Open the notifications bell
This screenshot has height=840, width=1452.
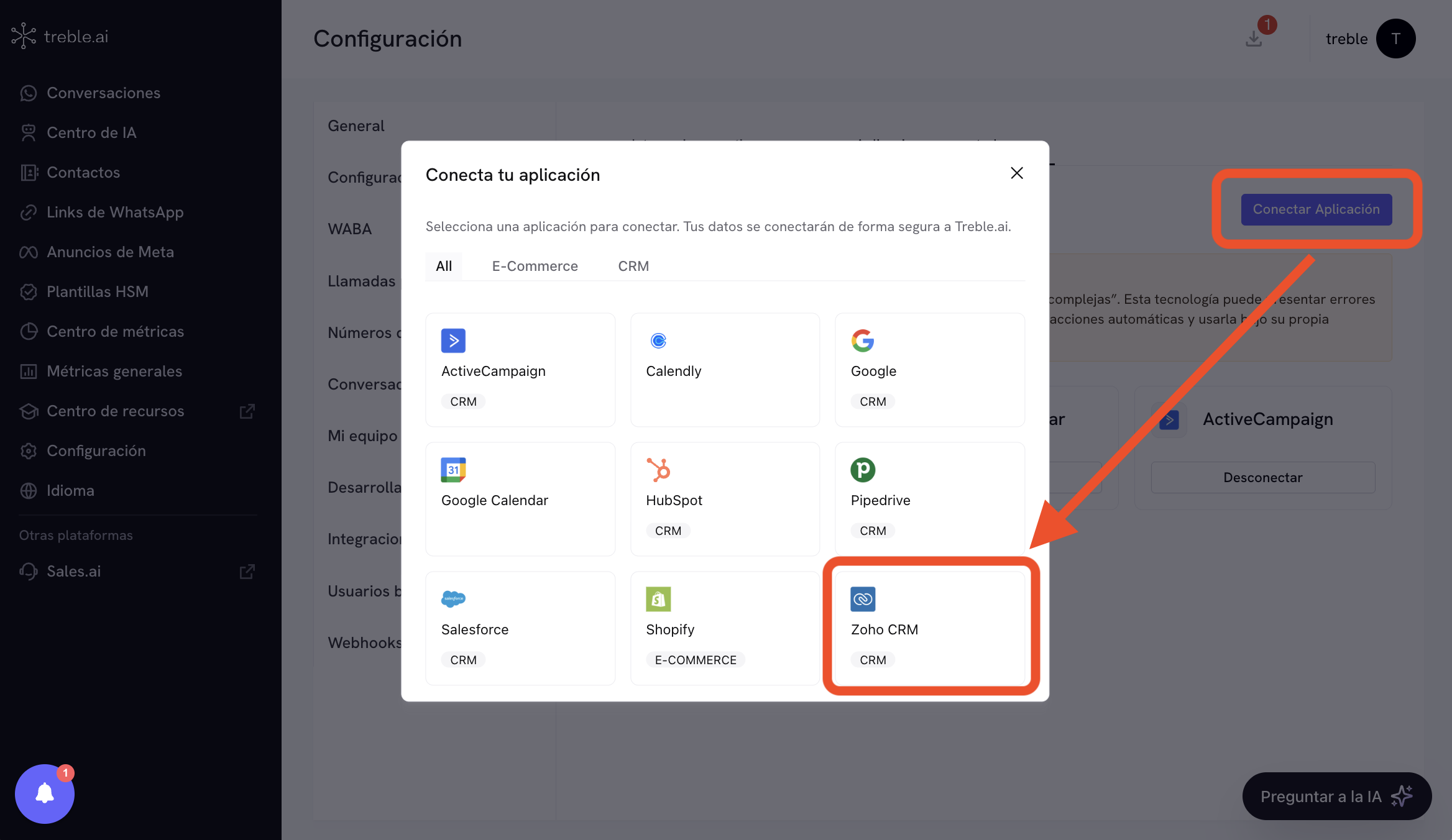(x=44, y=793)
